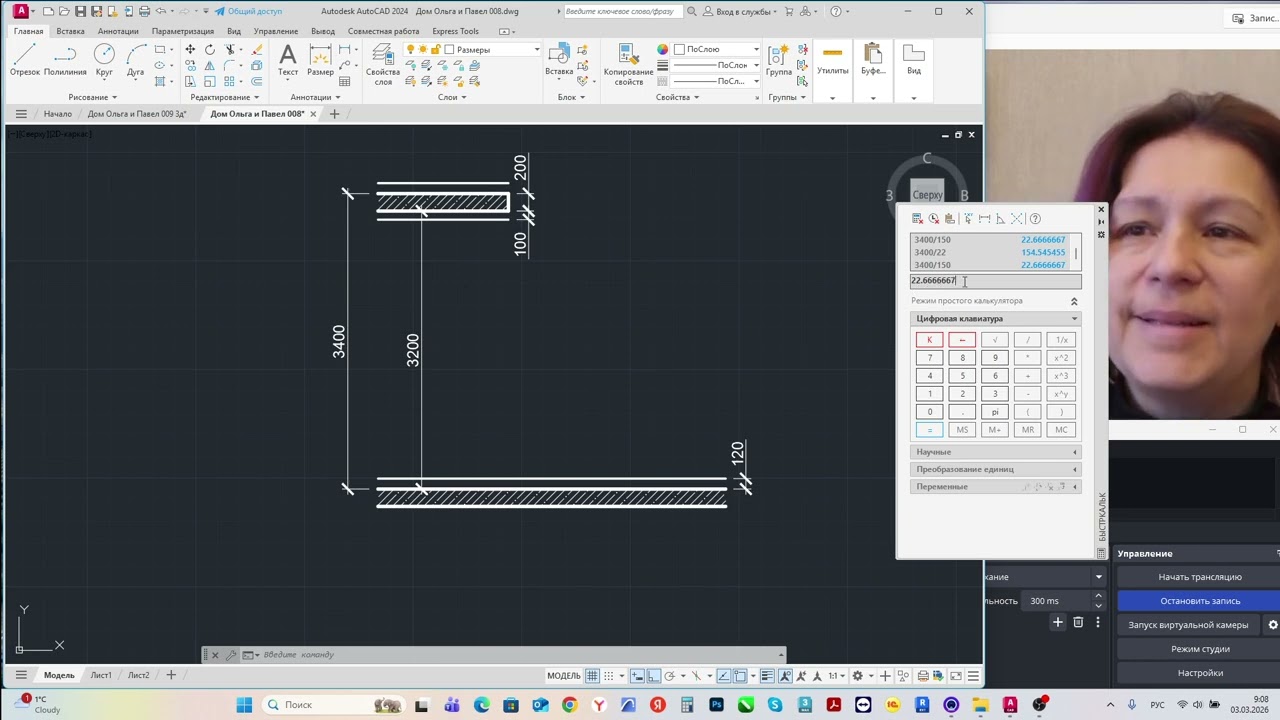1280x720 pixels.
Task: Open the Express Tools tab
Action: click(455, 31)
